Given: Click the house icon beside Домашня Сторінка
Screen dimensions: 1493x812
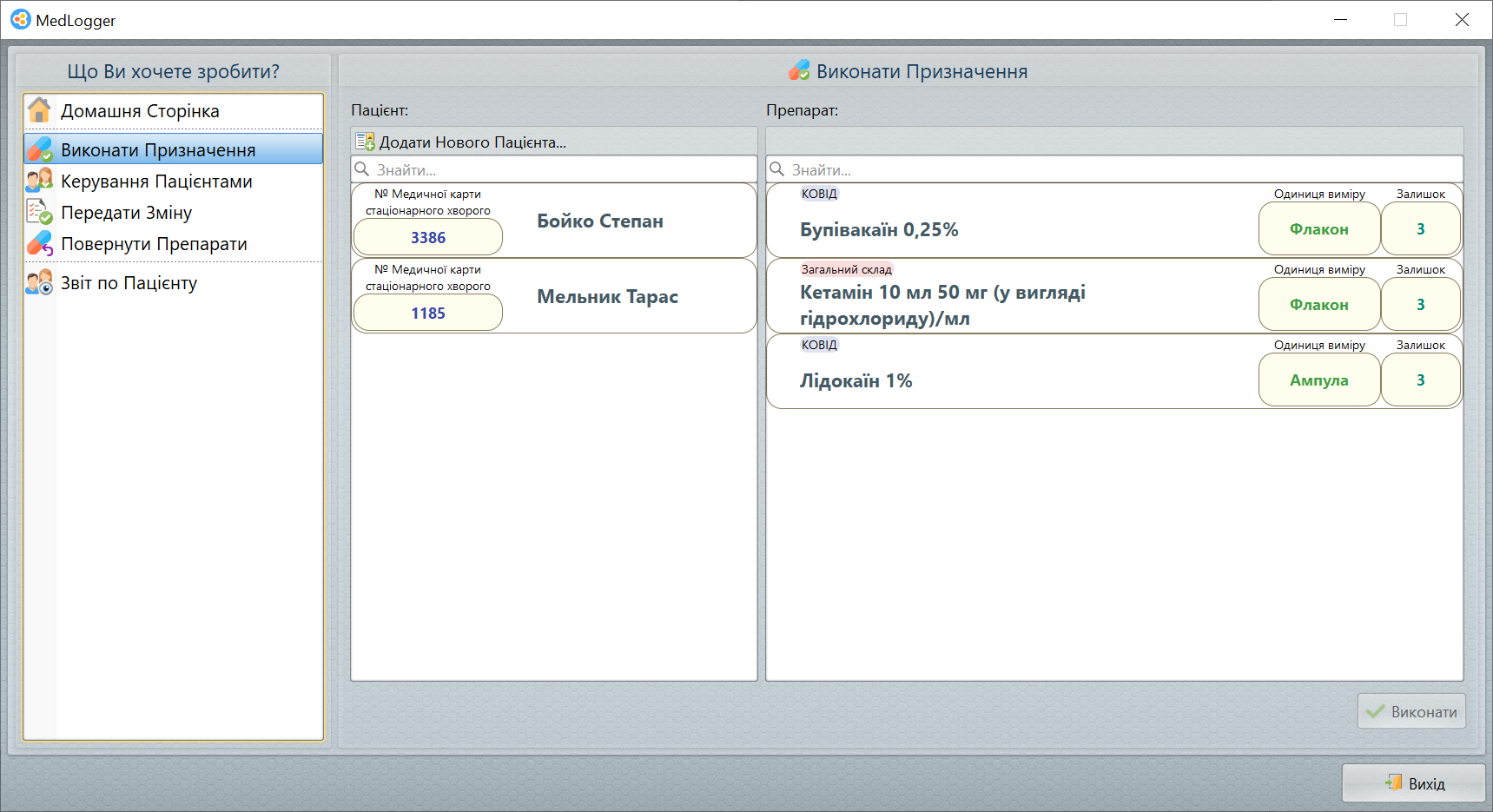Looking at the screenshot, I should pyautogui.click(x=39, y=111).
